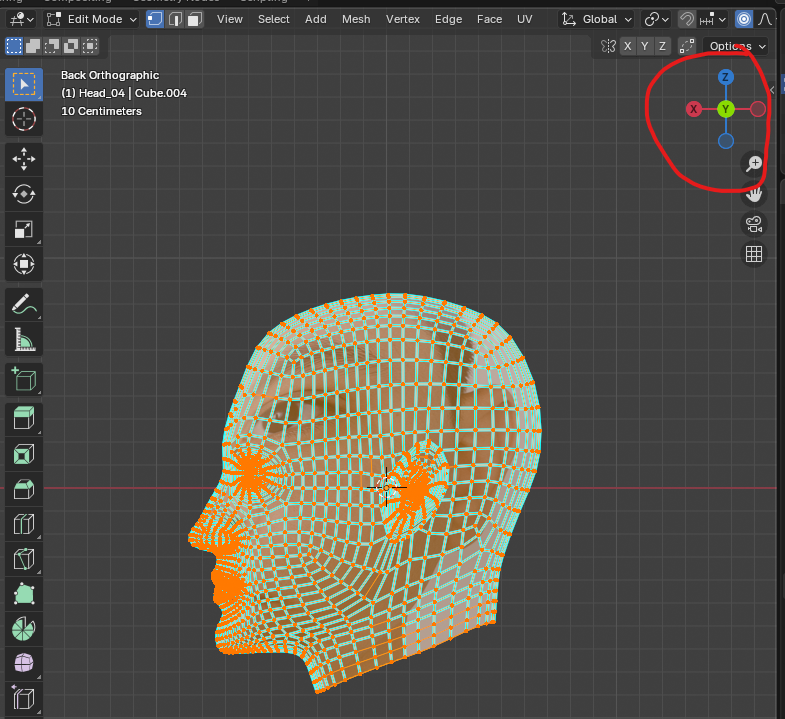The height and width of the screenshot is (719, 785).
Task: Pick the Annotate pencil tool
Action: (x=24, y=303)
